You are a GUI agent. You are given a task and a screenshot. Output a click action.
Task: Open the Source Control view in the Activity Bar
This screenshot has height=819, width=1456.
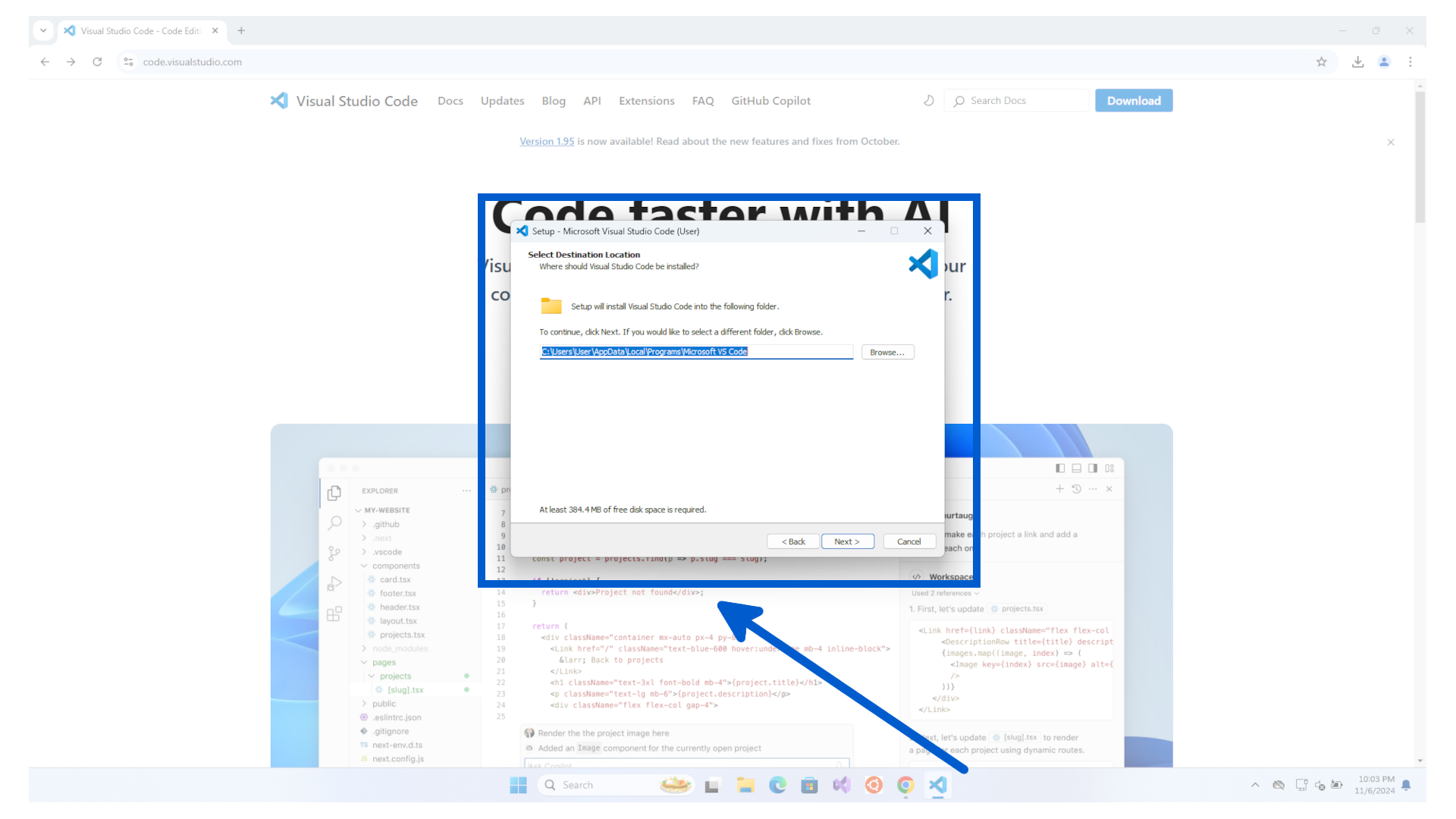(334, 553)
